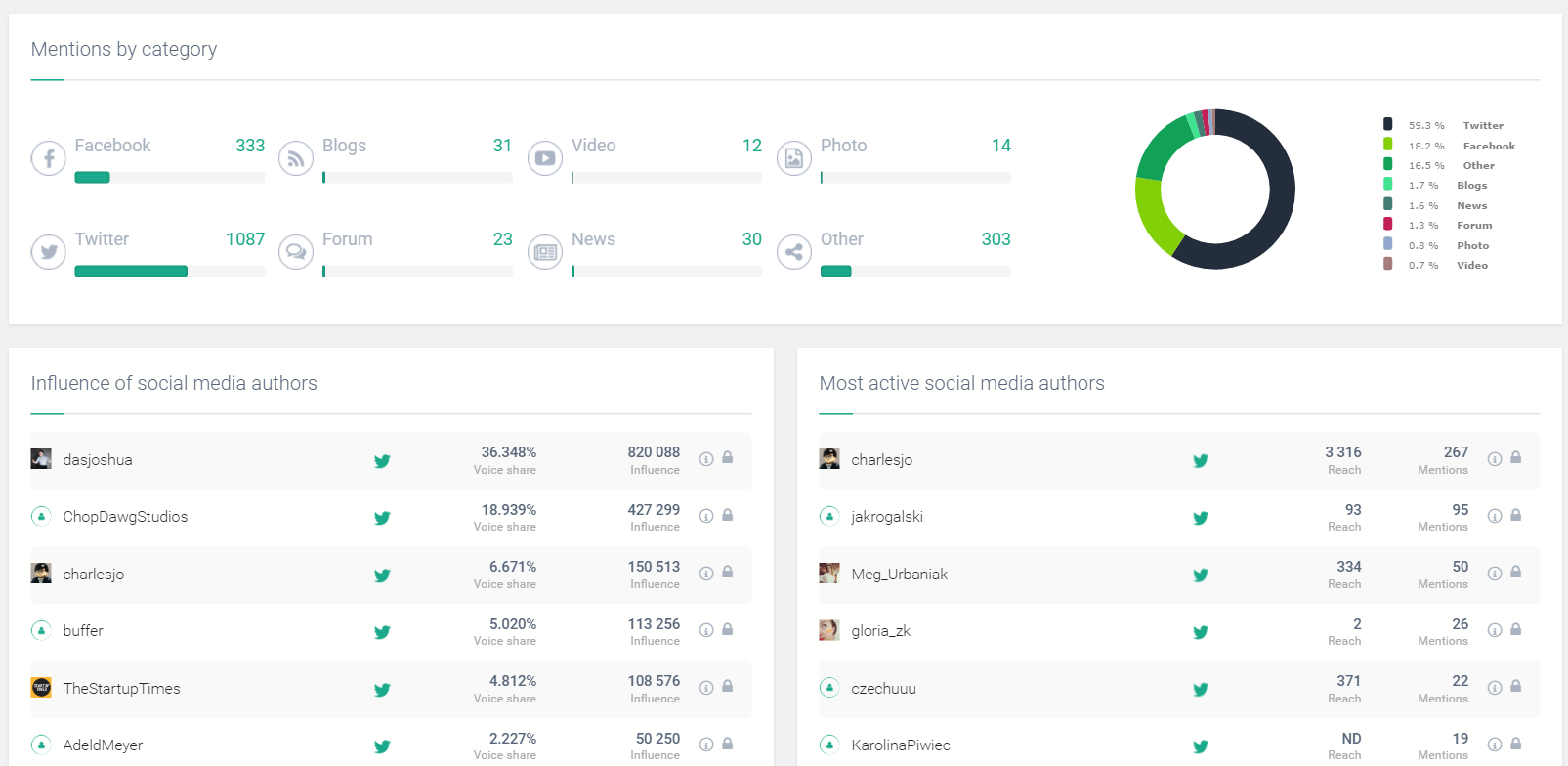1568x766 pixels.
Task: Select the Photo image icon
Action: coord(794,158)
